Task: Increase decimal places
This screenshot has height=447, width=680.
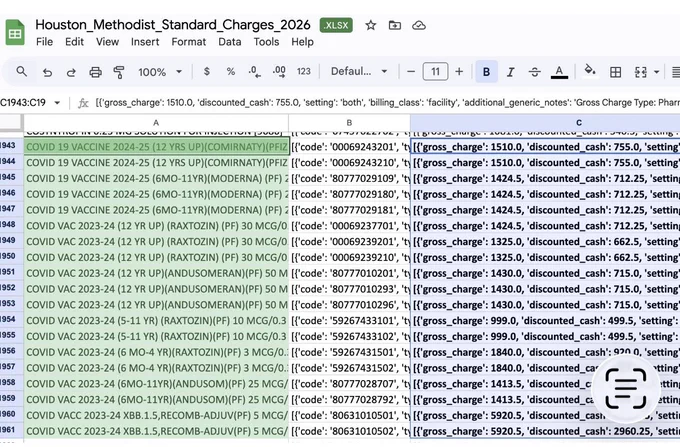Action: [279, 72]
